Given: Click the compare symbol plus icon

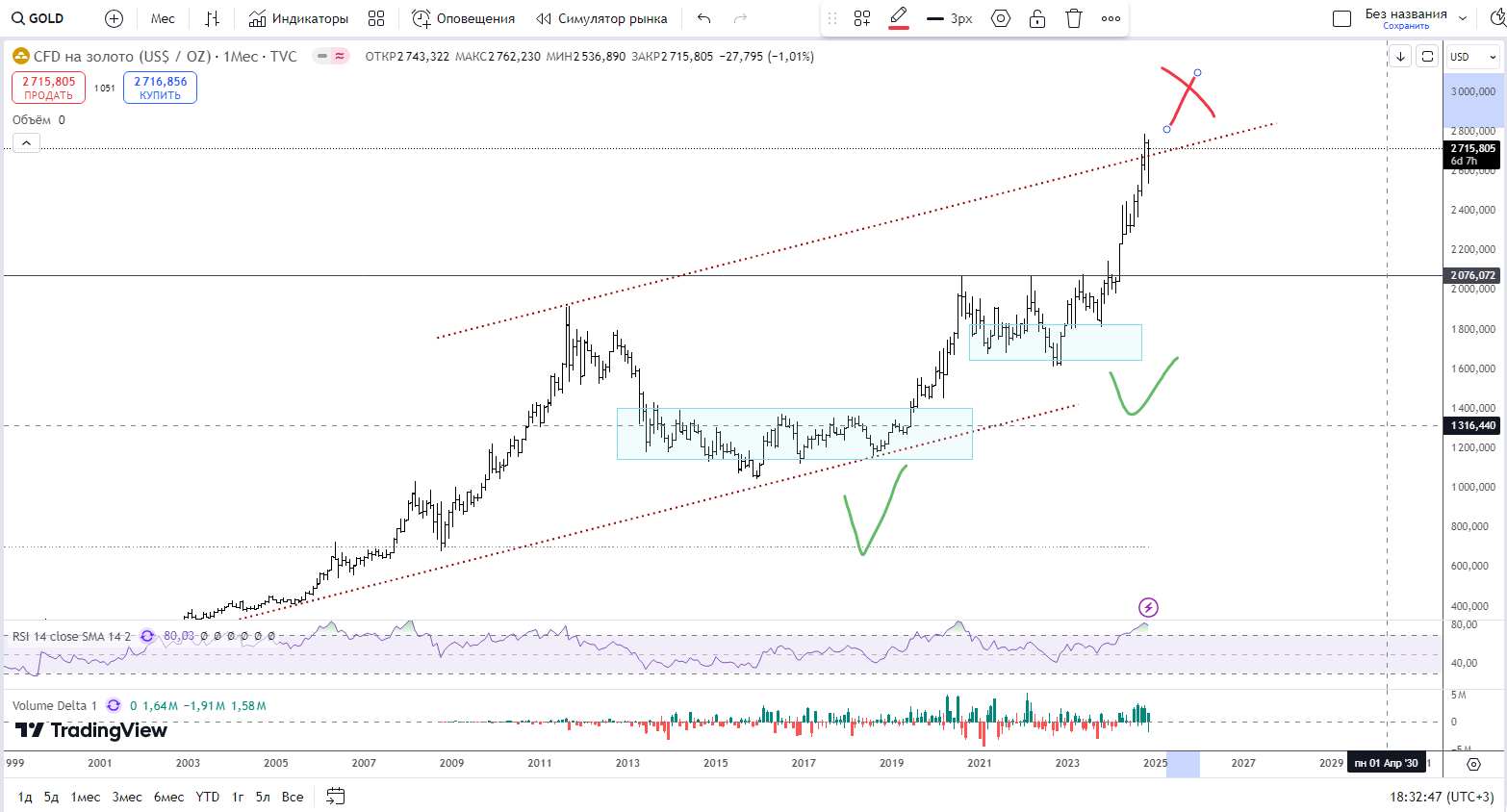Looking at the screenshot, I should click(x=114, y=18).
